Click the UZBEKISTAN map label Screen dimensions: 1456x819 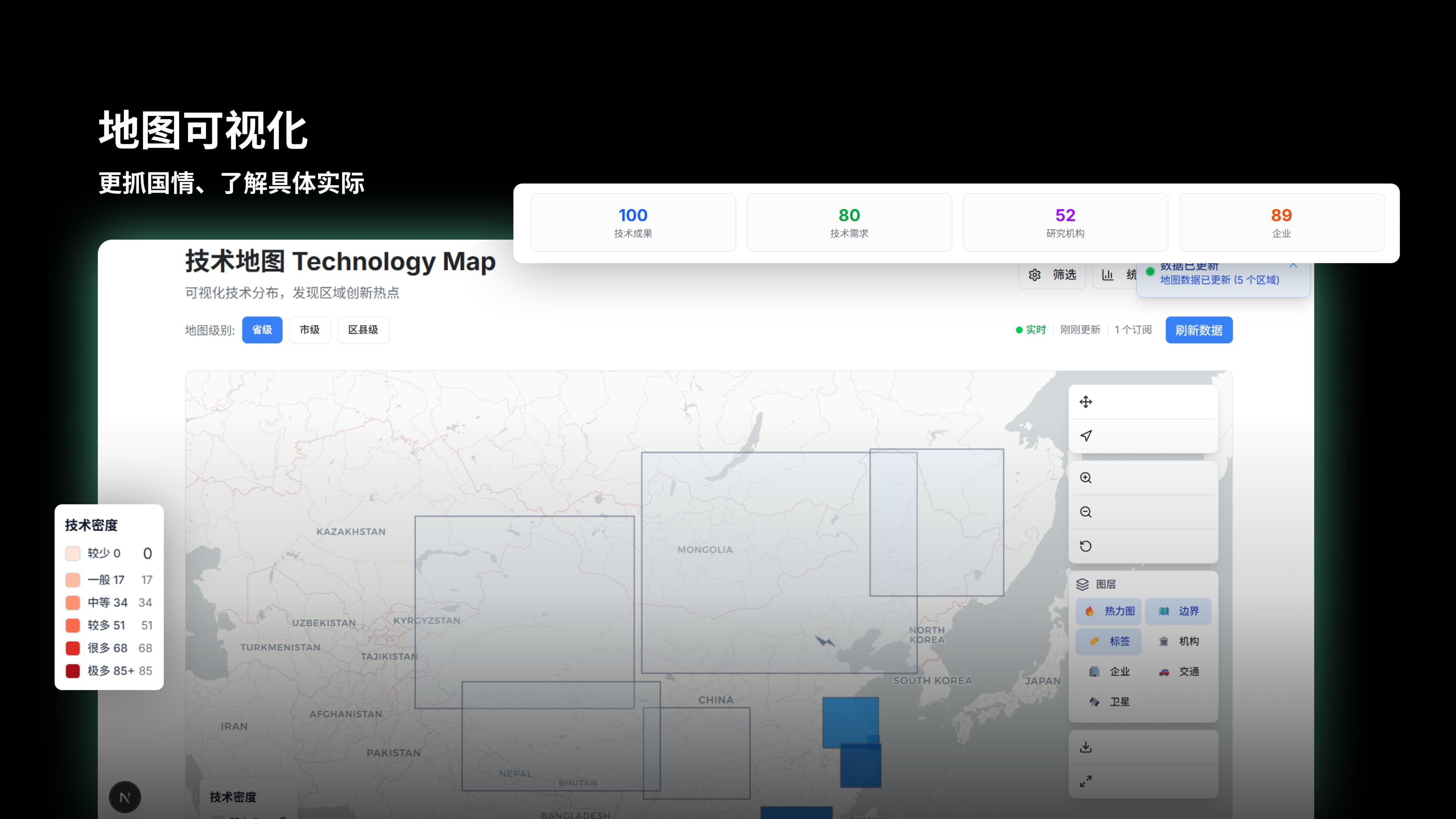point(324,623)
